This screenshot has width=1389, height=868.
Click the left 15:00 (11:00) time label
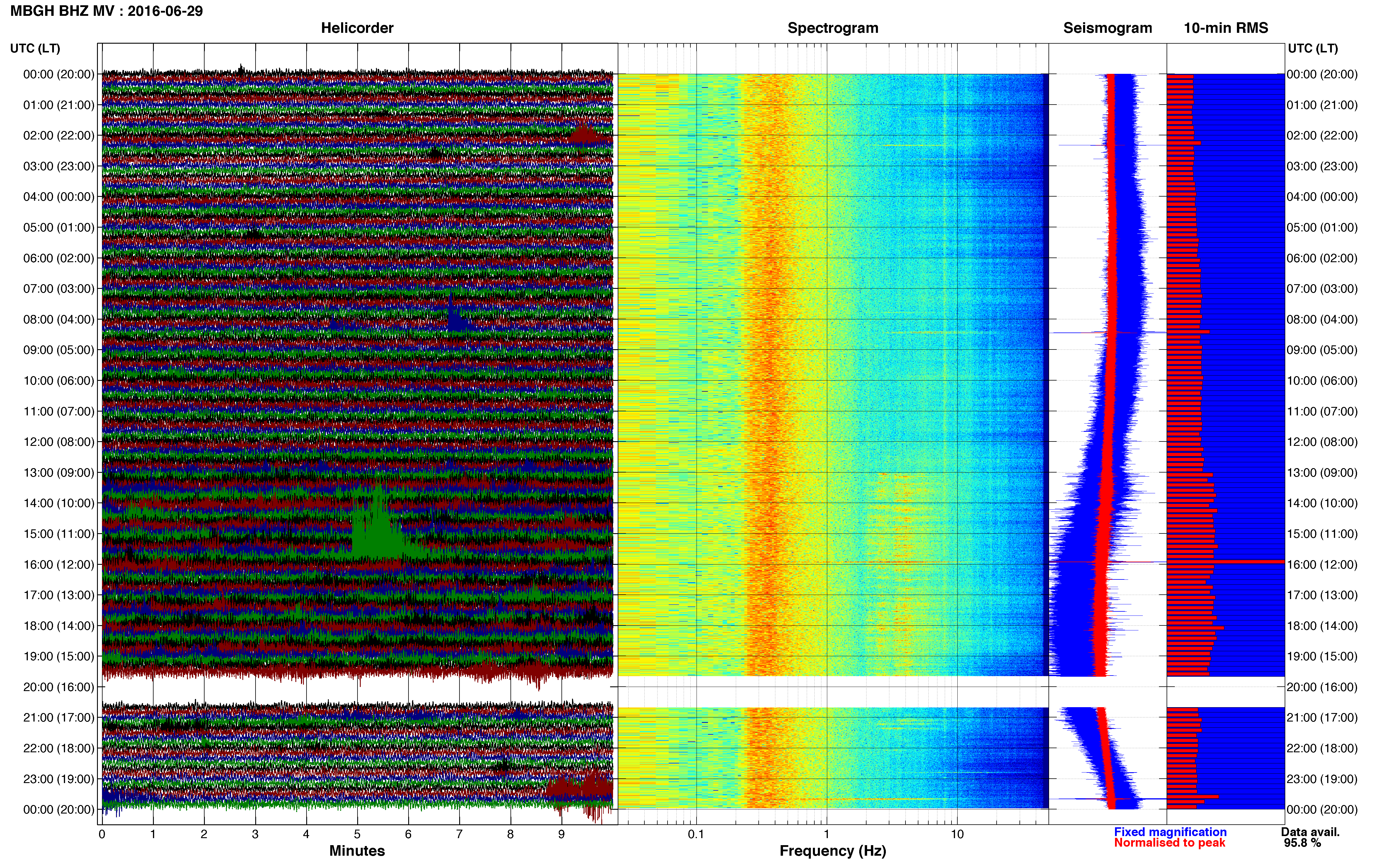click(x=59, y=534)
